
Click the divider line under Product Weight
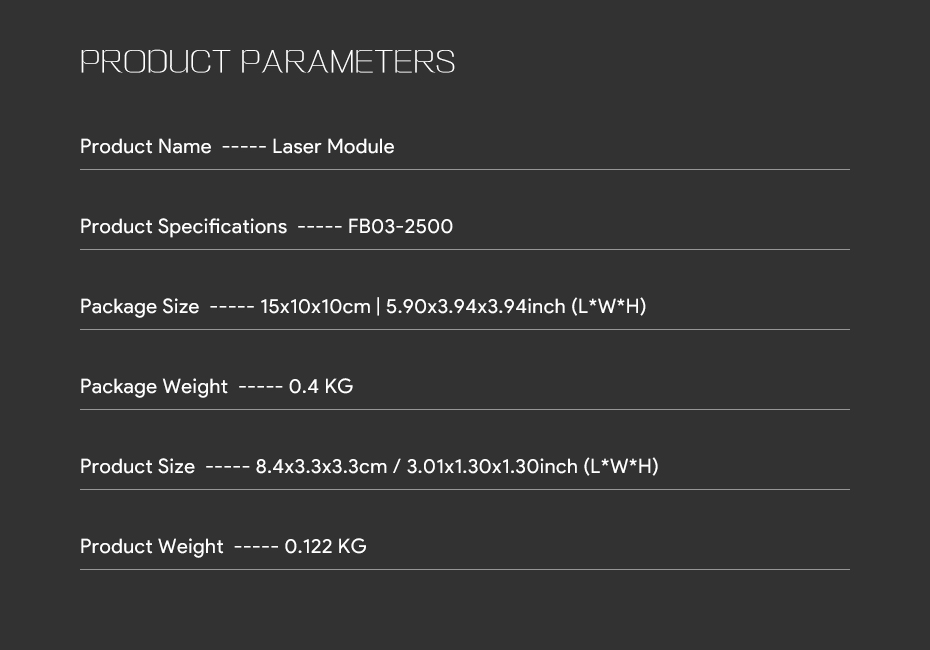click(x=465, y=569)
